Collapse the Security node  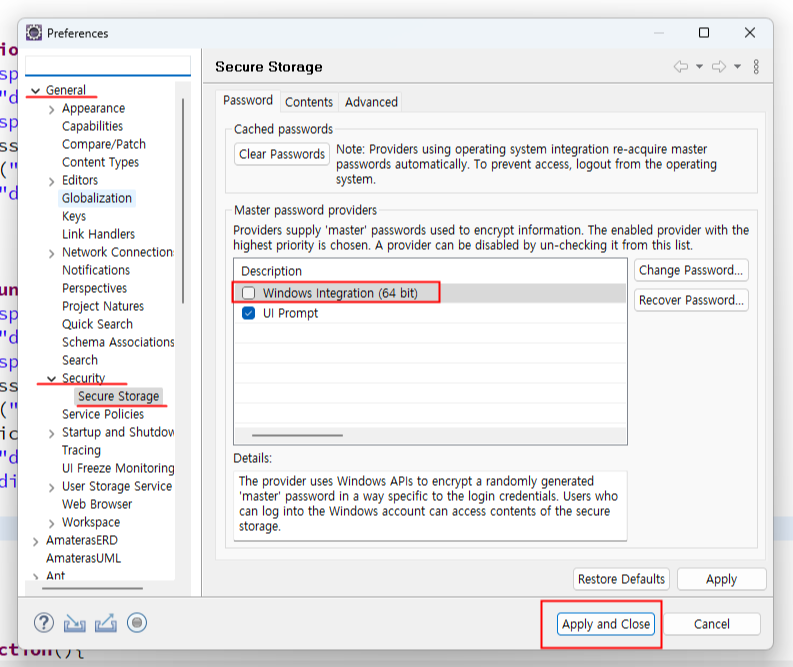coord(52,379)
